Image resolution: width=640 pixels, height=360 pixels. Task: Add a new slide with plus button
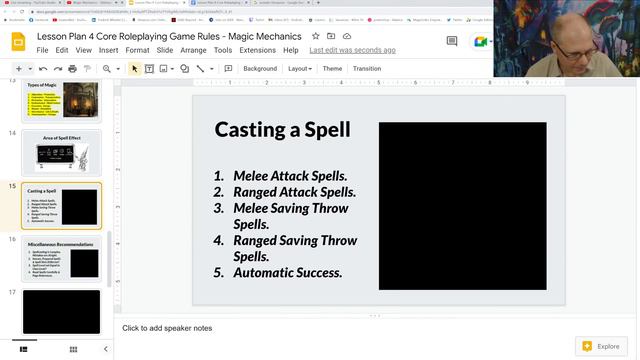[19, 69]
